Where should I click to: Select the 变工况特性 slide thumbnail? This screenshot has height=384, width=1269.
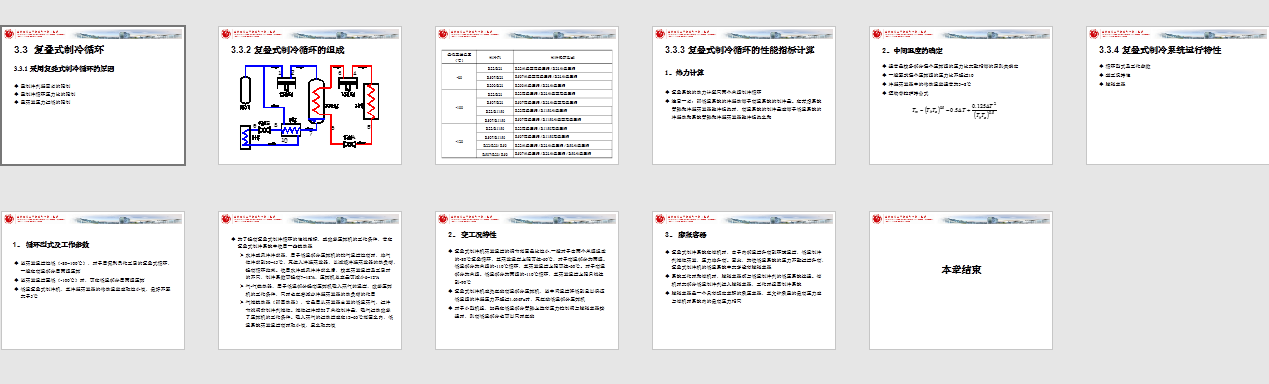coord(526,281)
